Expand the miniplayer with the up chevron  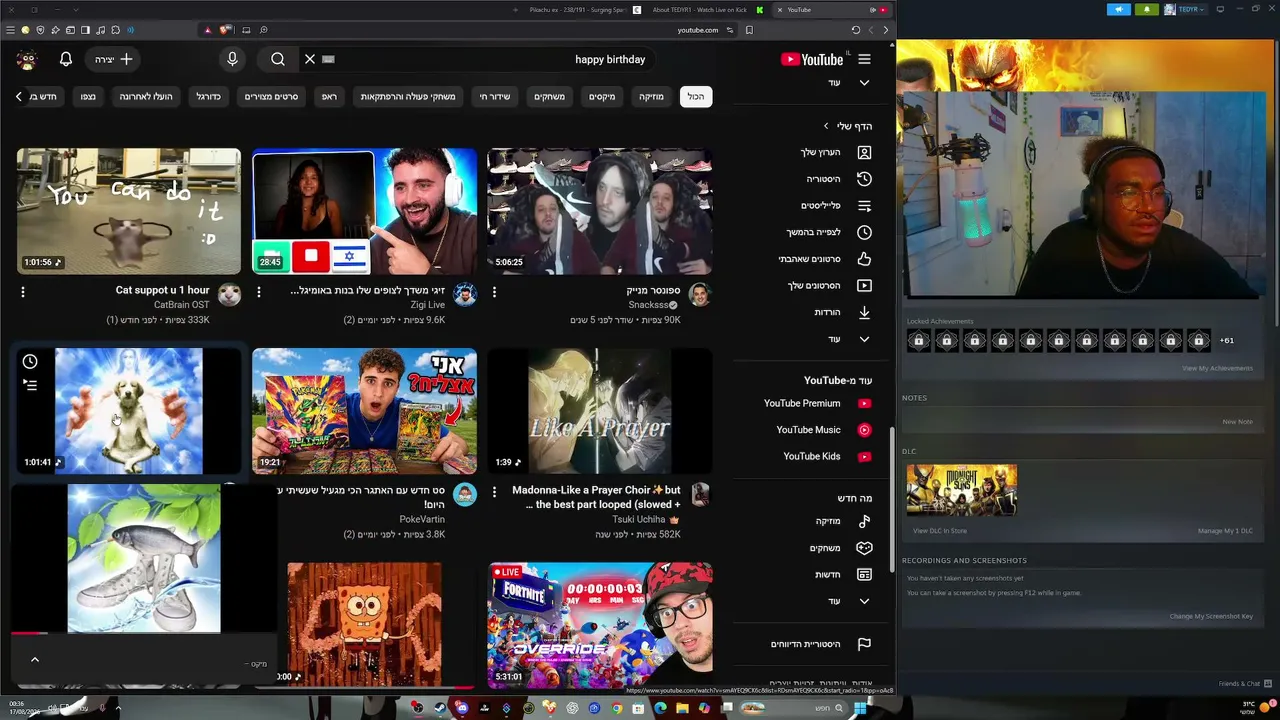35,660
